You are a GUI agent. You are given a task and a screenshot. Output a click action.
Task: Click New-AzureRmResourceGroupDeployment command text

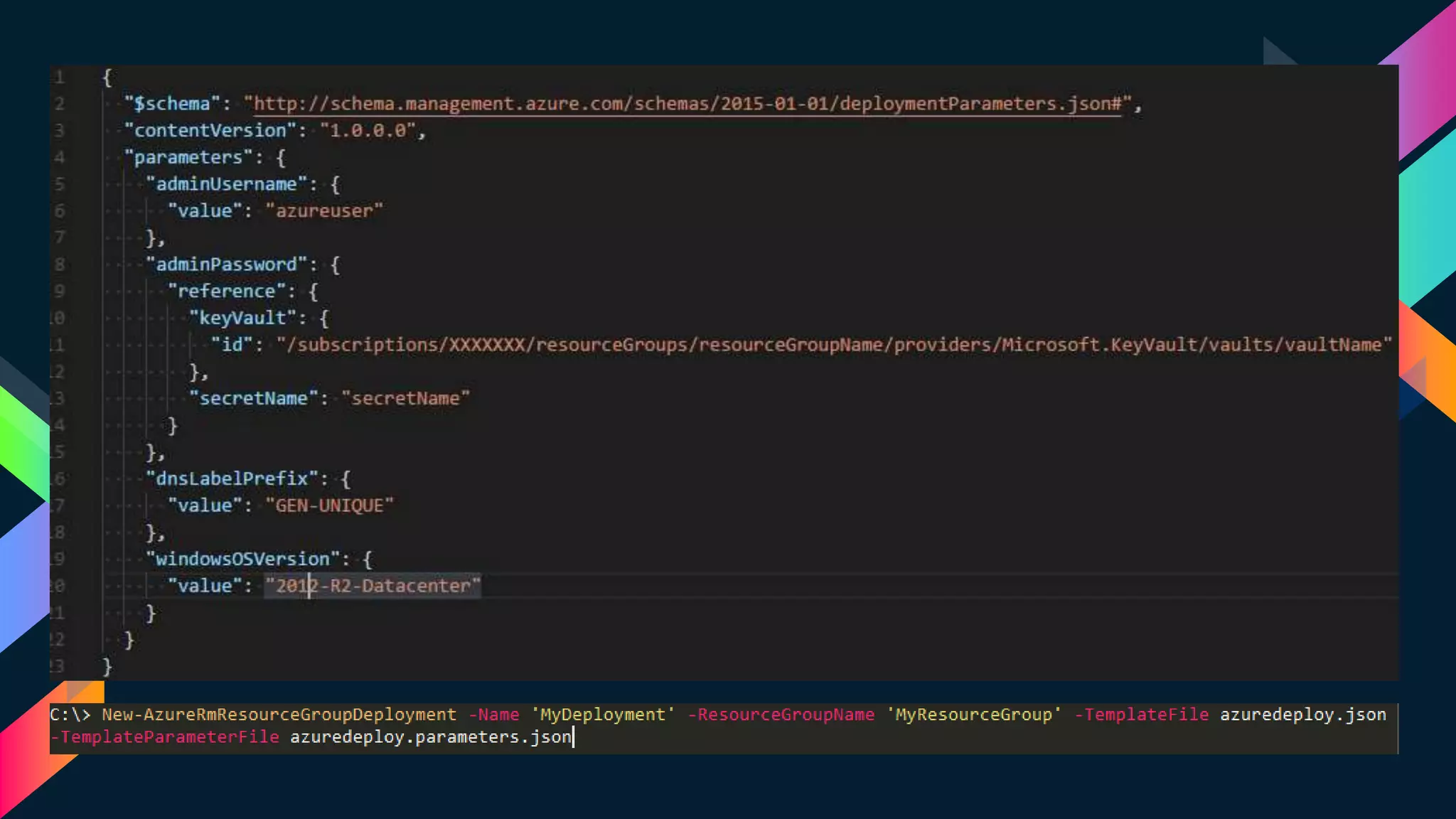point(279,714)
